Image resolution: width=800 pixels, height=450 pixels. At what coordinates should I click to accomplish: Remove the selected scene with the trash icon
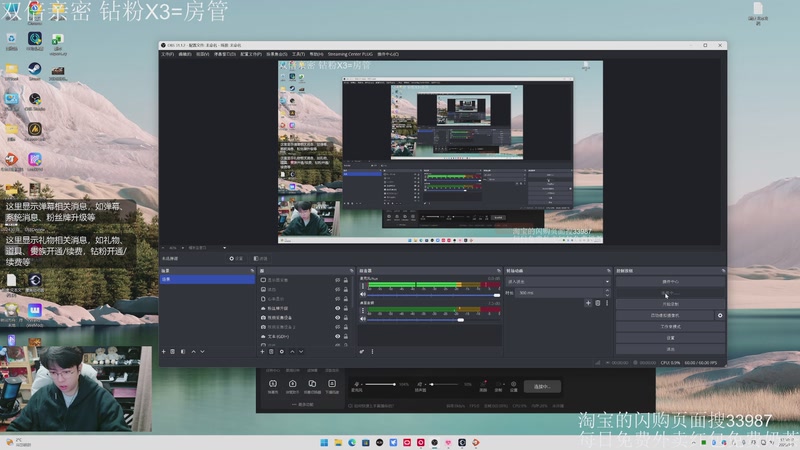click(172, 351)
